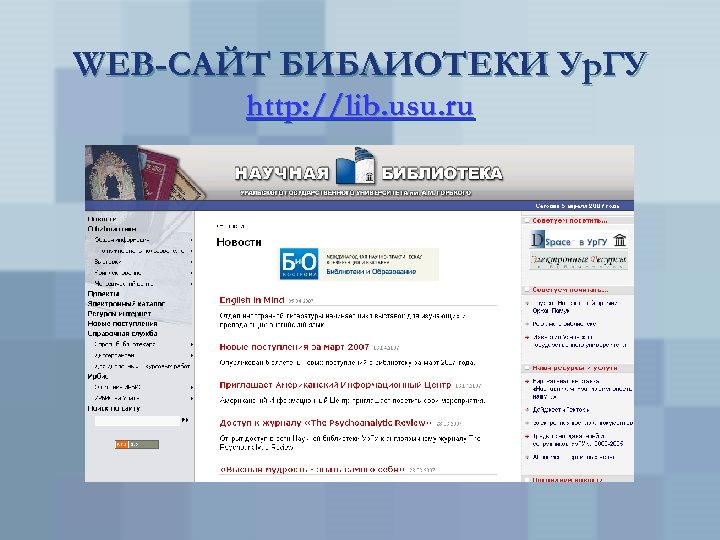Click the Новости page heading

click(x=239, y=242)
